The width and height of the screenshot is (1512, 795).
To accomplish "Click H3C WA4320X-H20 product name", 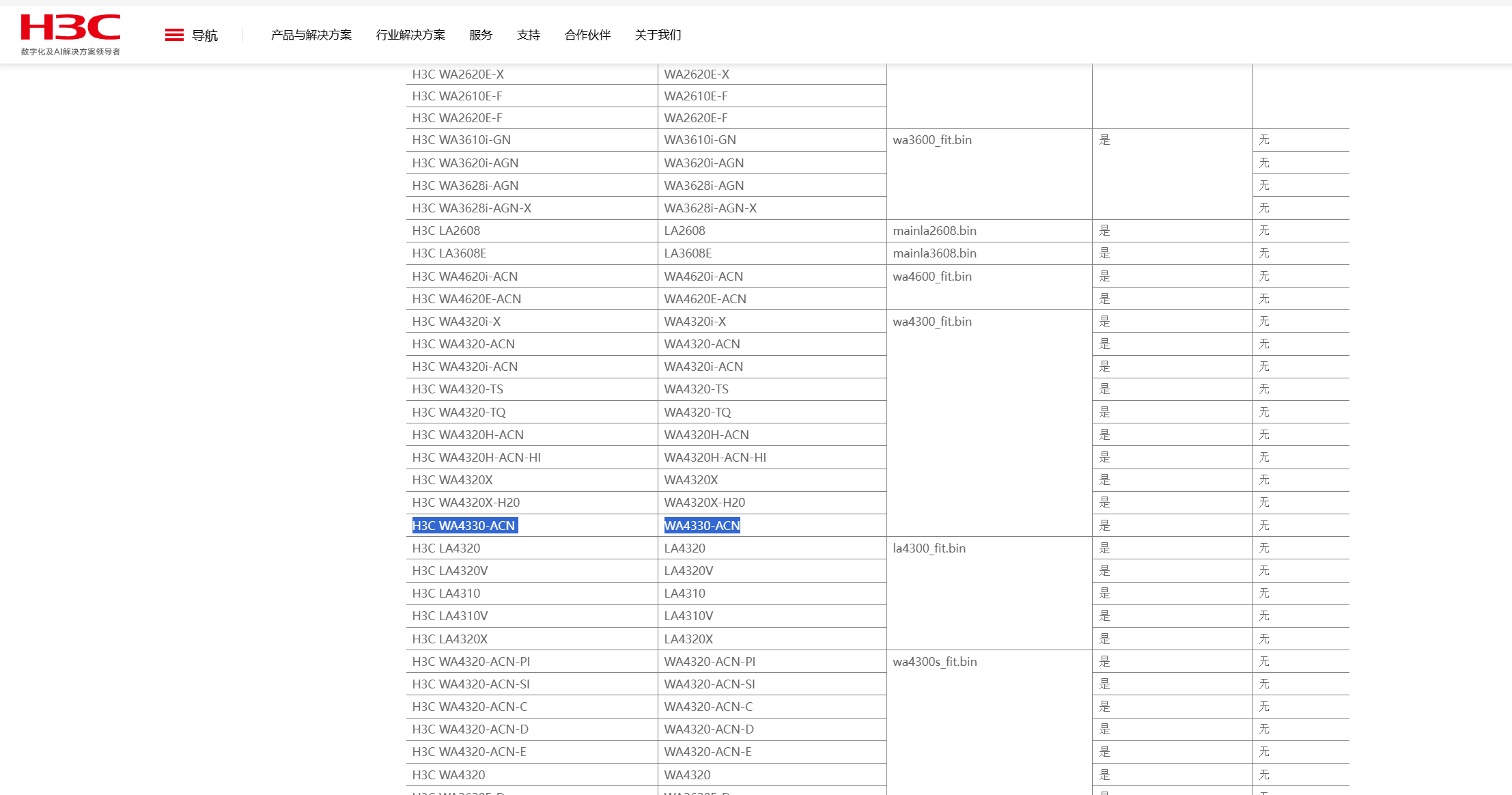I will (466, 503).
